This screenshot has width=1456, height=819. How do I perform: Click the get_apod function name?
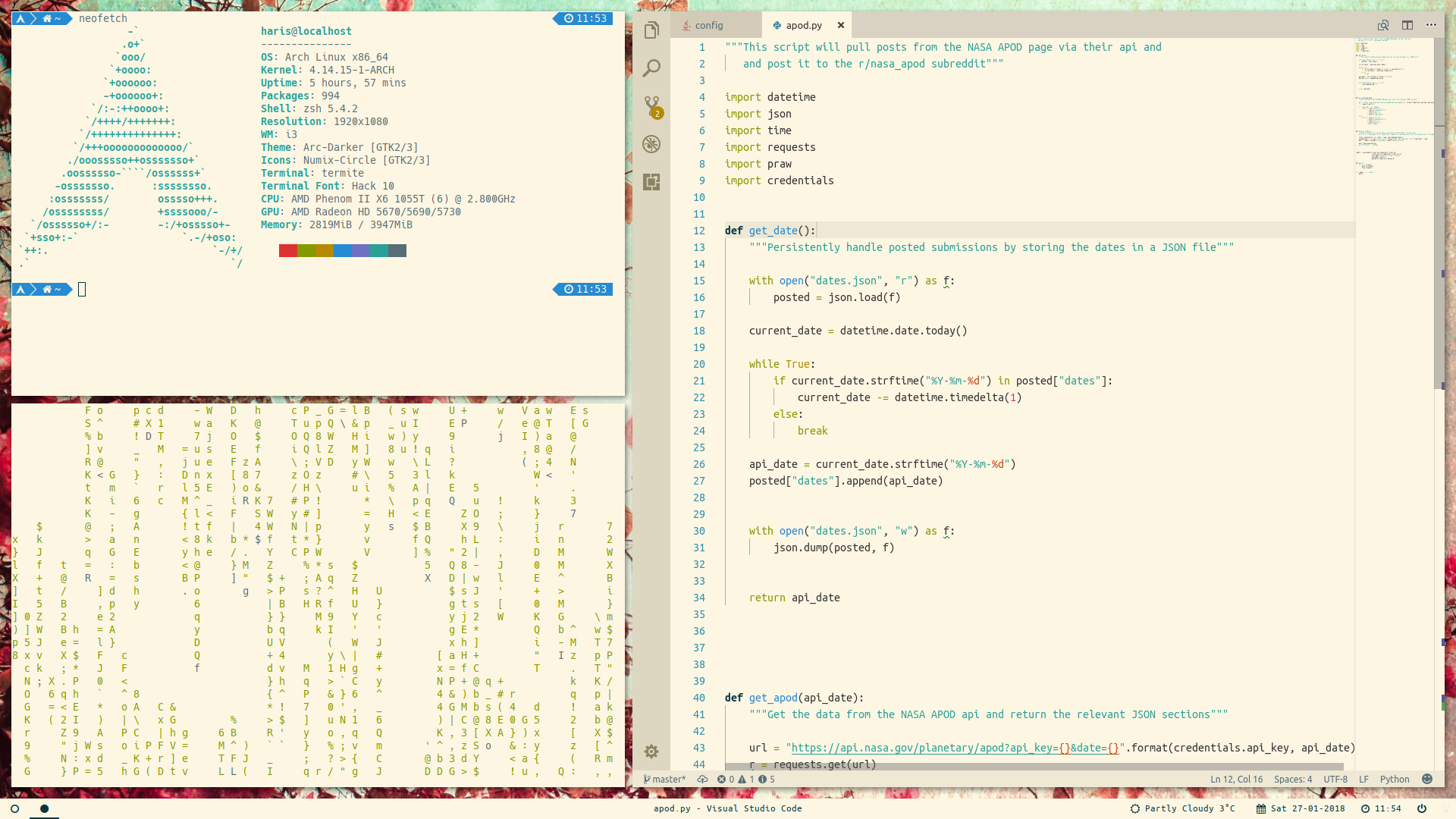[x=773, y=698]
